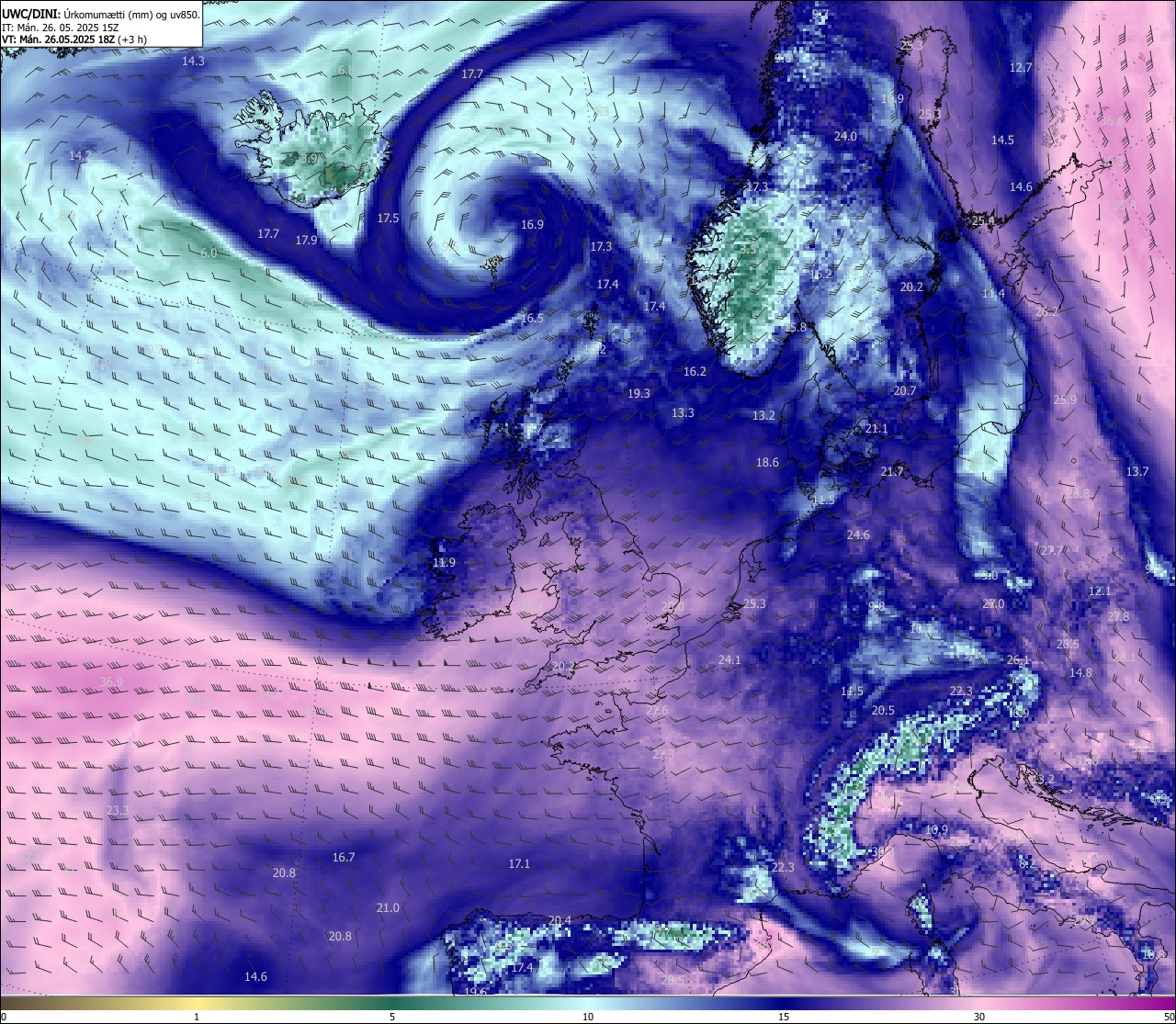Click the 20.4 value label
Image resolution: width=1176 pixels, height=1024 pixels.
[x=560, y=920]
